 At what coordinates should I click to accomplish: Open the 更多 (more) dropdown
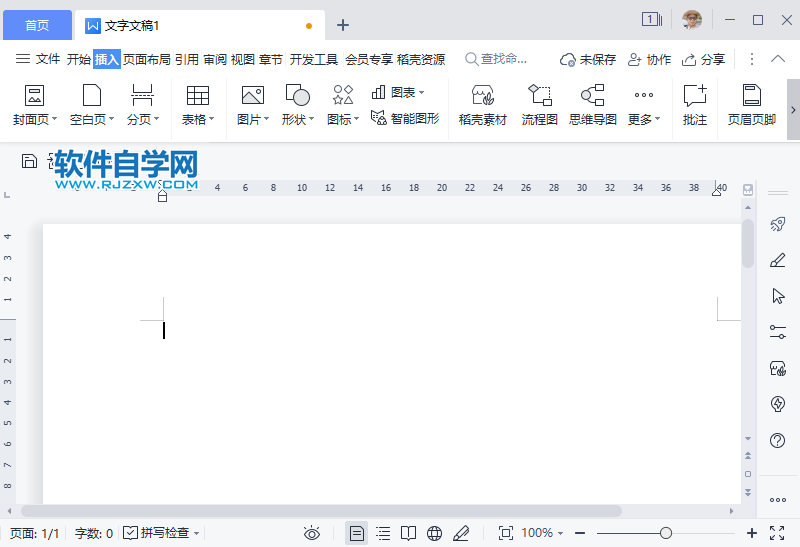pos(644,105)
